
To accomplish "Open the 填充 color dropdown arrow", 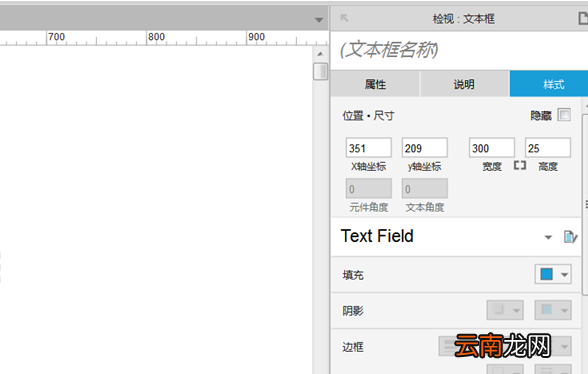I will [x=564, y=275].
